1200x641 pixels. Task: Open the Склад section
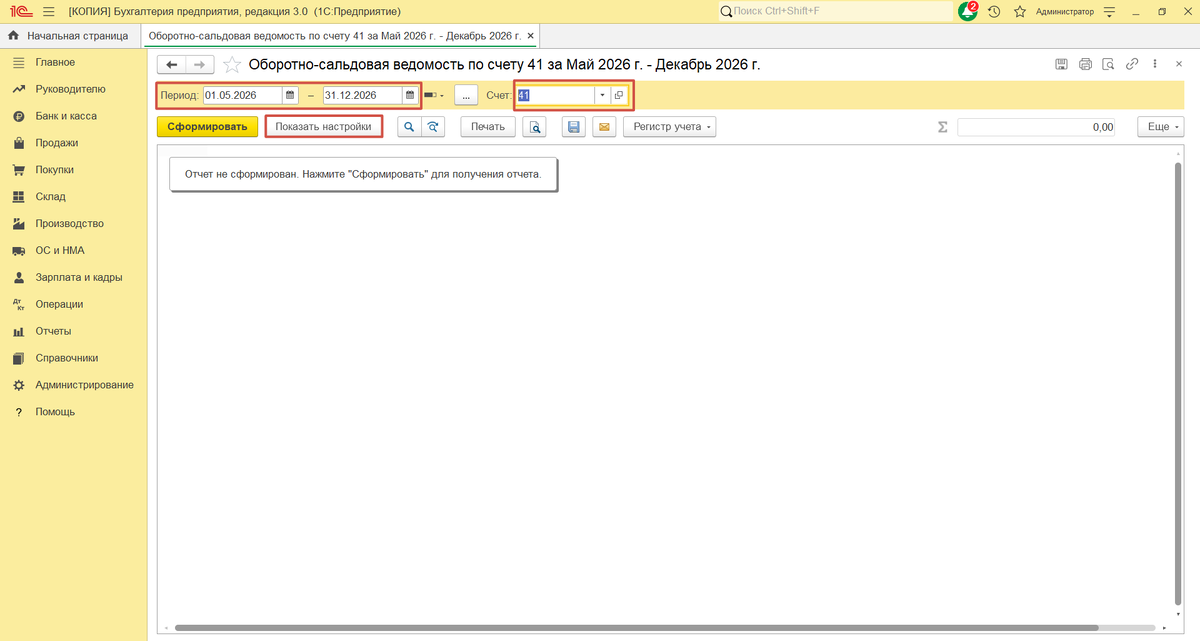coord(50,197)
